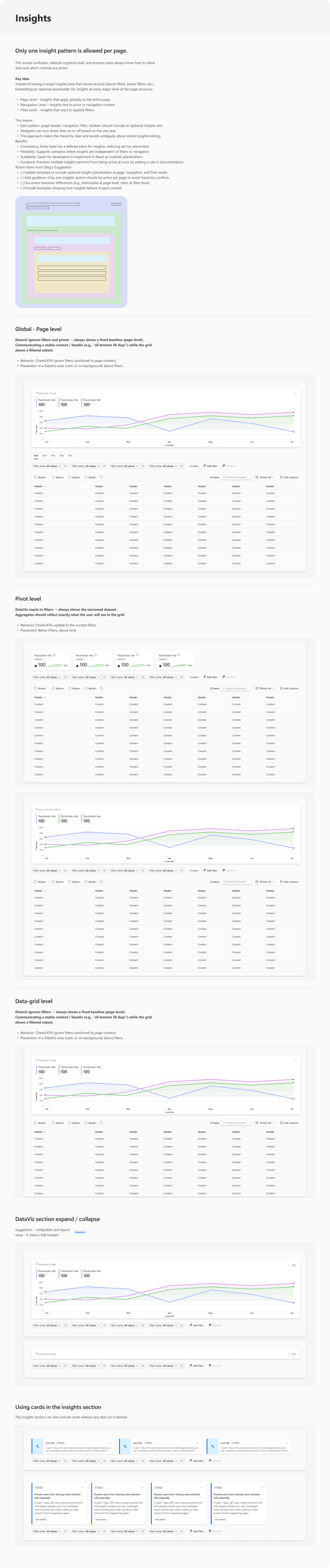Click Add filter in first Pivot level mockup
330x1568 pixels.
(210, 677)
